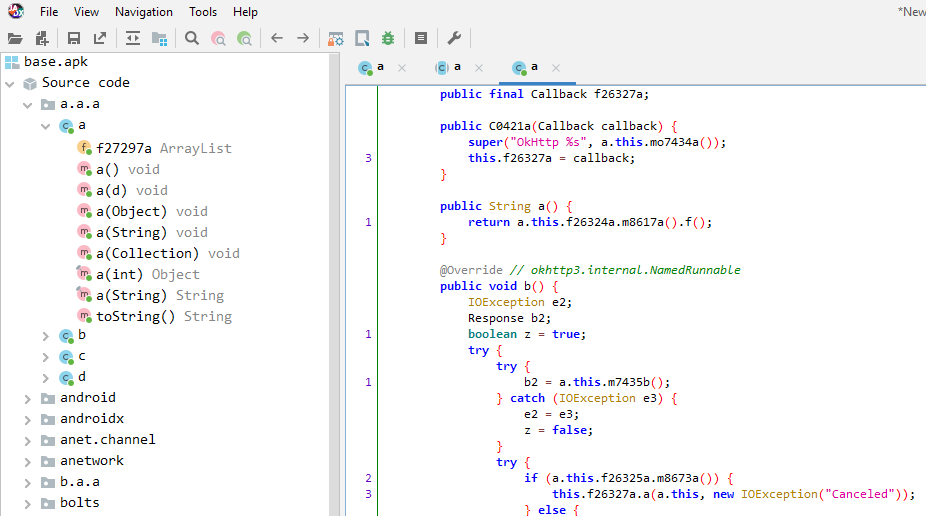Click the Open file toolbar icon
This screenshot has width=926, height=516.
pos(14,38)
